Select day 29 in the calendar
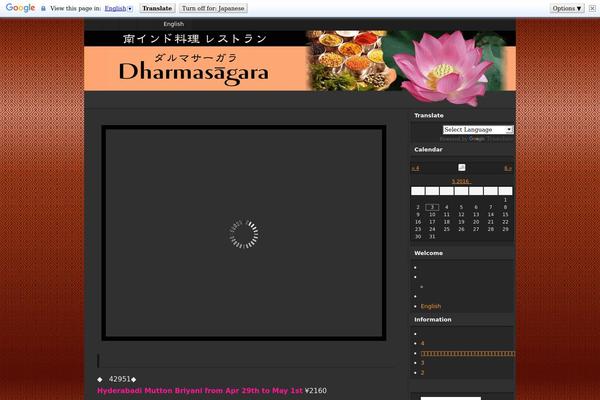Image resolution: width=600 pixels, height=400 pixels. pyautogui.click(x=505, y=229)
